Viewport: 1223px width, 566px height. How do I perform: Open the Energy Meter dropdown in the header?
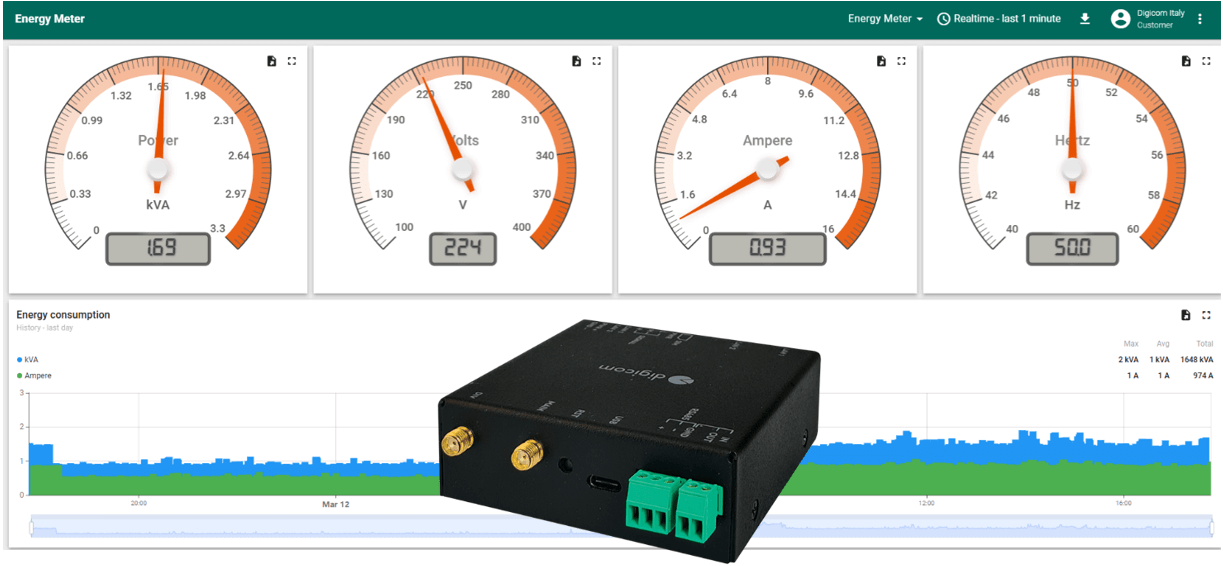(x=885, y=19)
